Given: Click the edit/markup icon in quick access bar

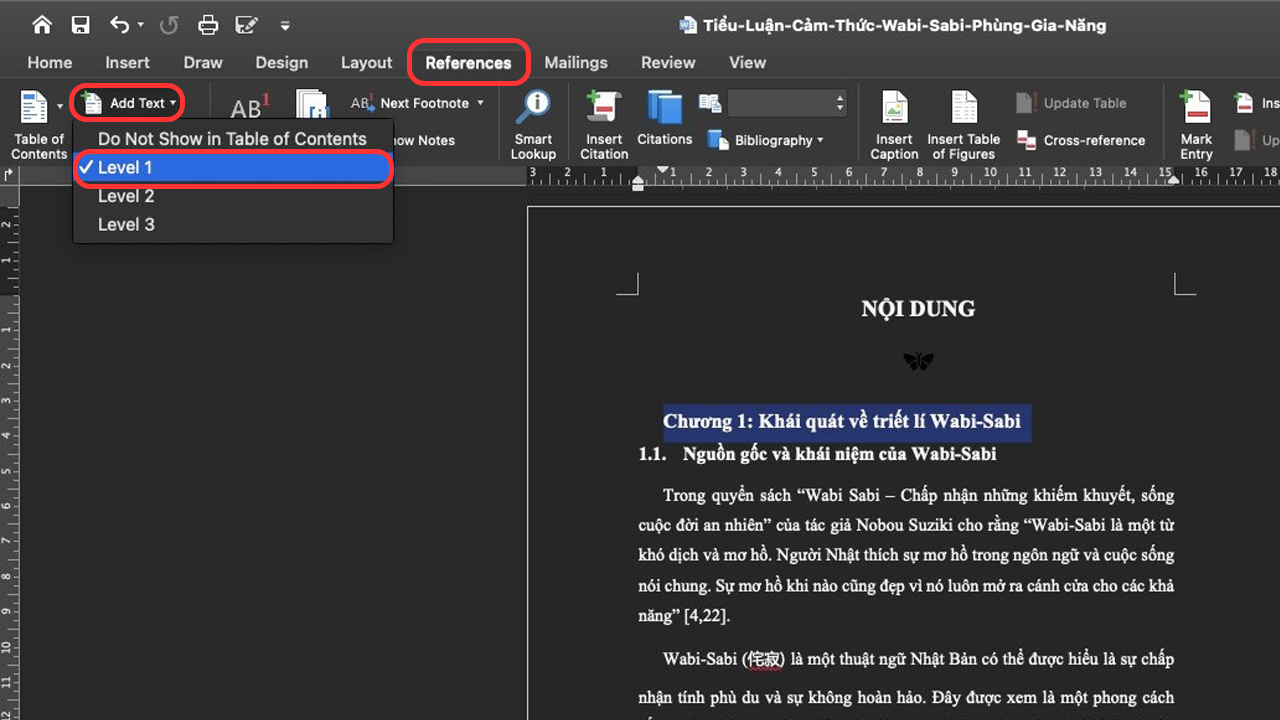Looking at the screenshot, I should click(x=246, y=25).
